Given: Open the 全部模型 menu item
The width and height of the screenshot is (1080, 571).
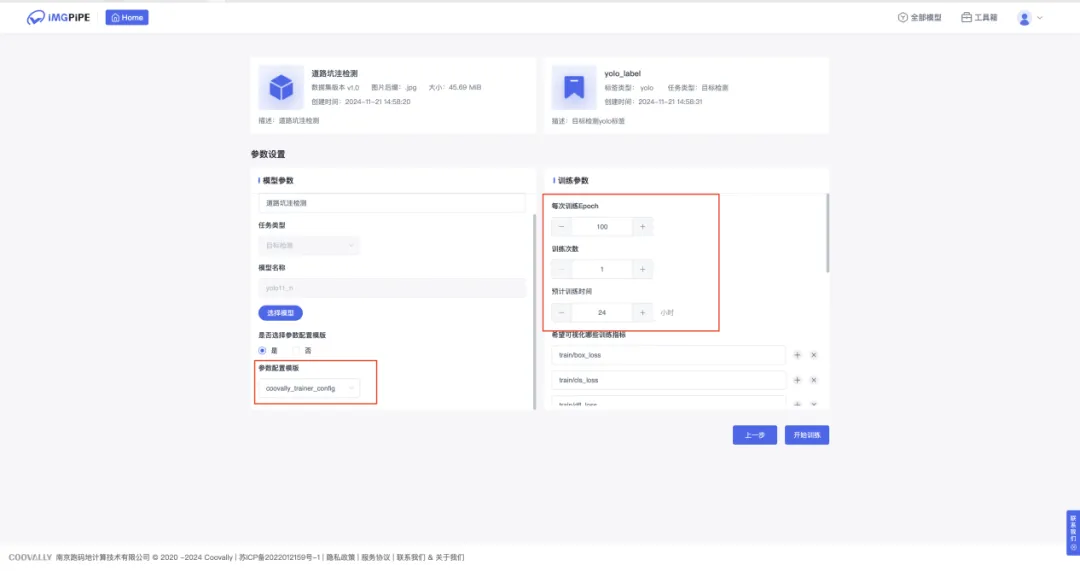Looking at the screenshot, I should coord(920,17).
